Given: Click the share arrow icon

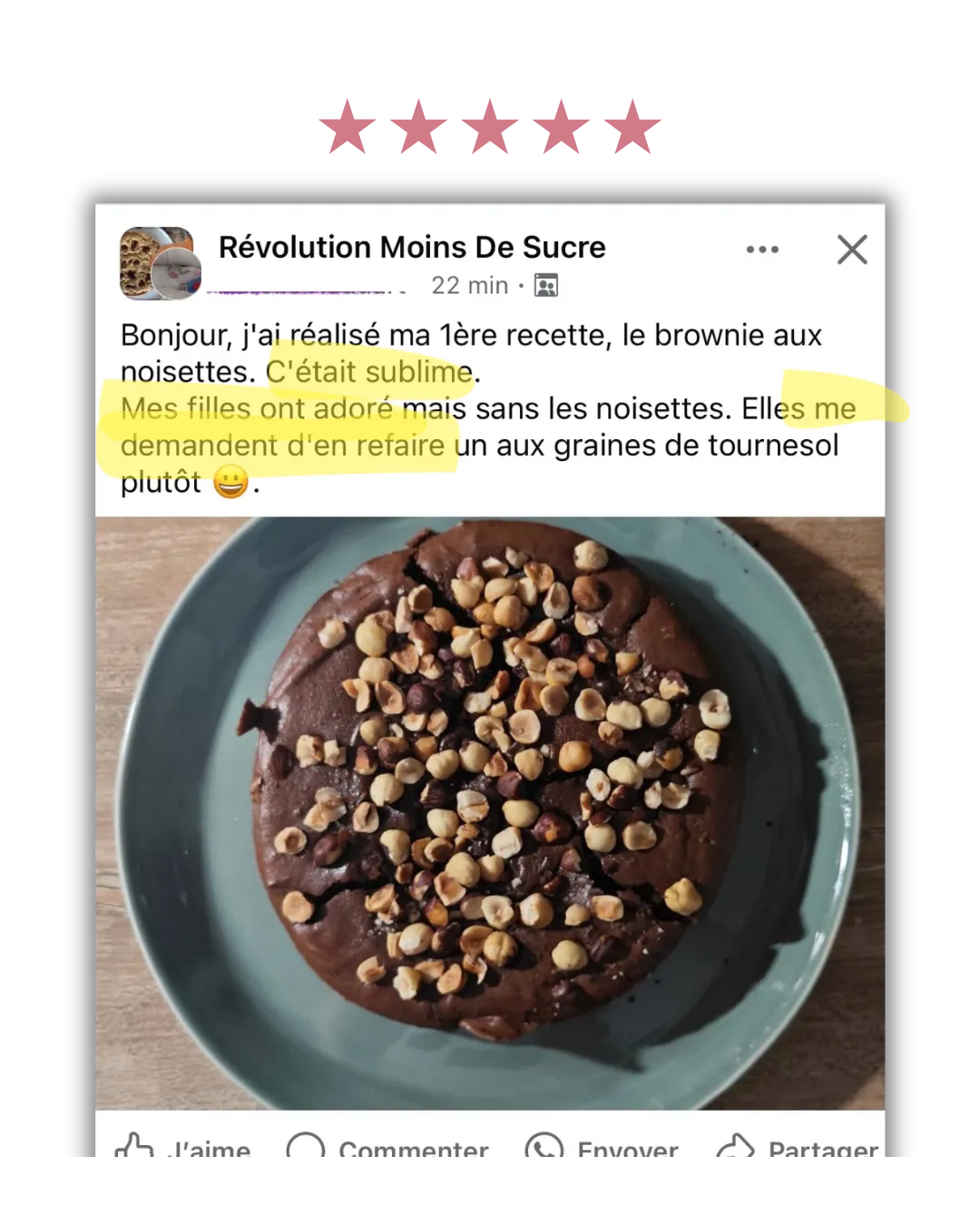Looking at the screenshot, I should pos(735,1146).
